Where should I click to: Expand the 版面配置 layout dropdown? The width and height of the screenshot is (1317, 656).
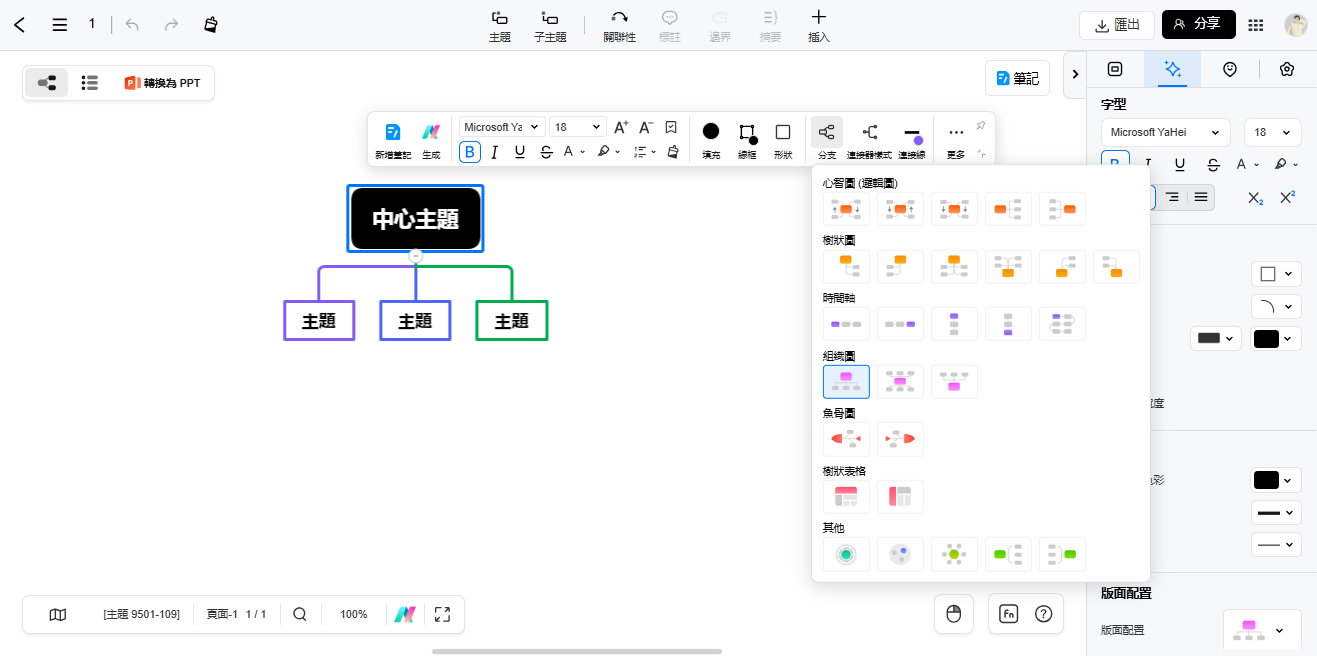1261,630
